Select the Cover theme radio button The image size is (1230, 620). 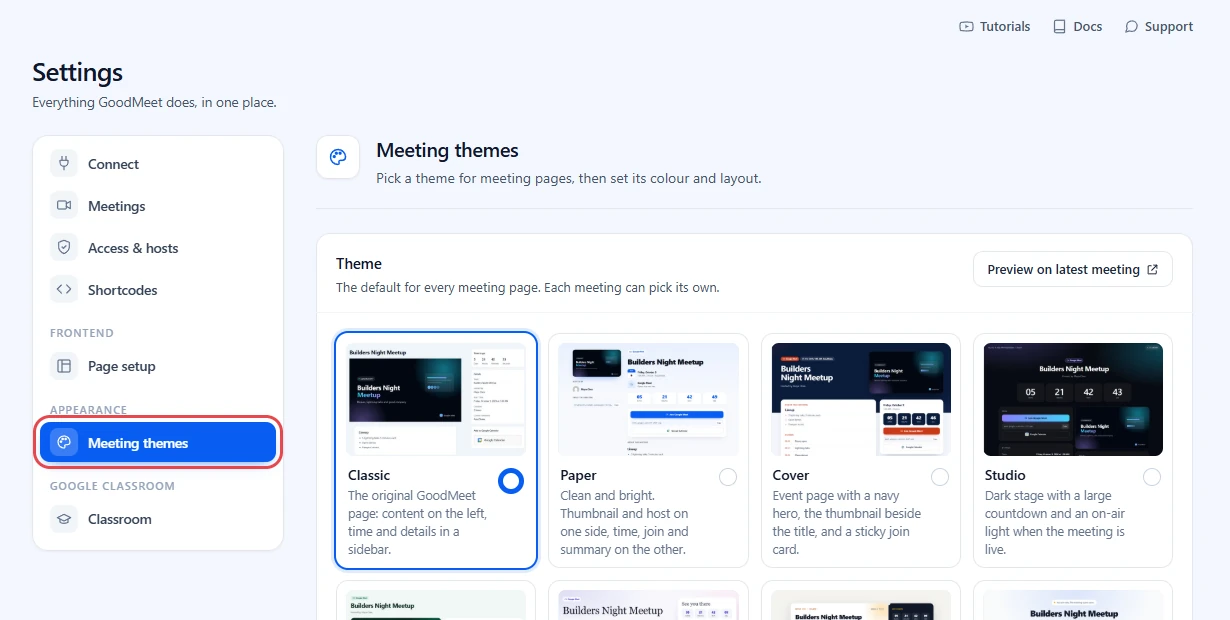pos(940,477)
